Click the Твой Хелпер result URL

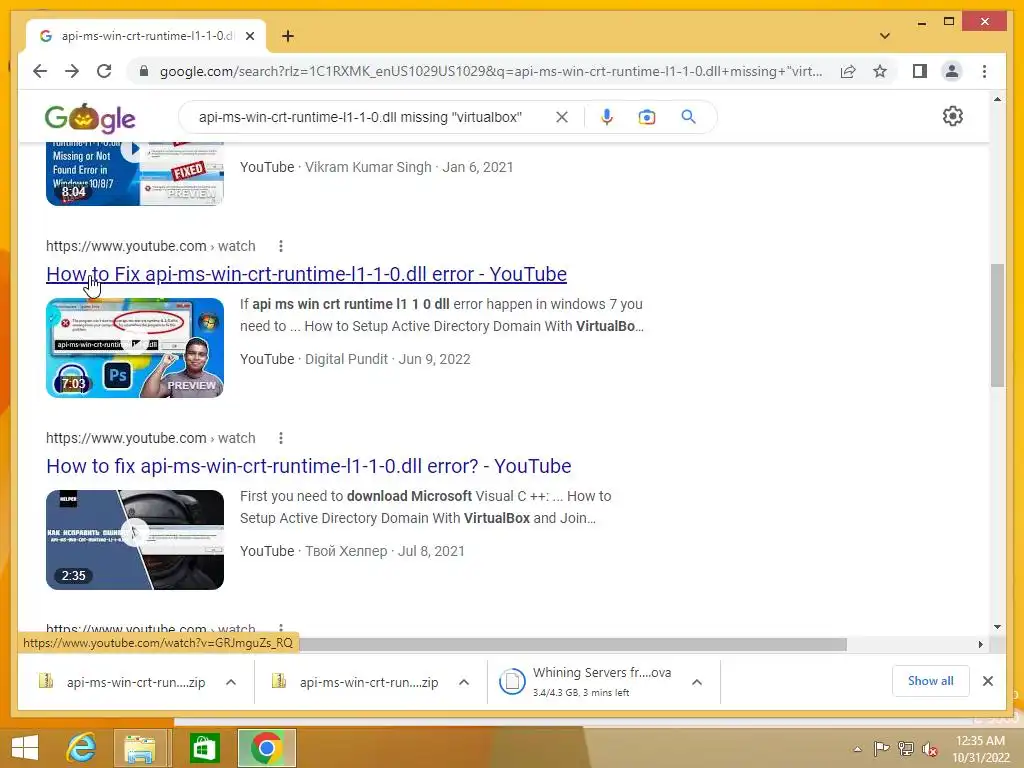click(x=150, y=438)
